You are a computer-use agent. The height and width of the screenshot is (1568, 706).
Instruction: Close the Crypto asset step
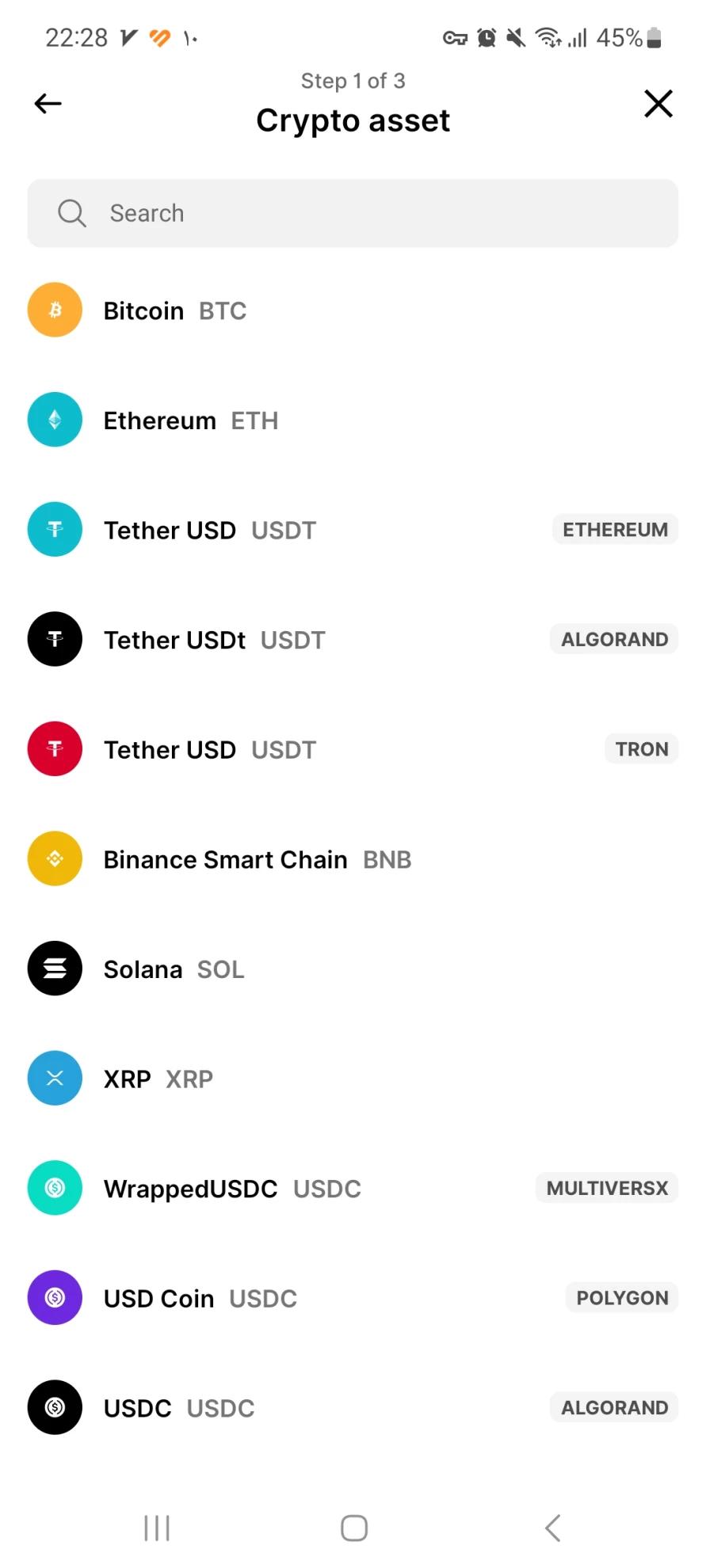658,104
